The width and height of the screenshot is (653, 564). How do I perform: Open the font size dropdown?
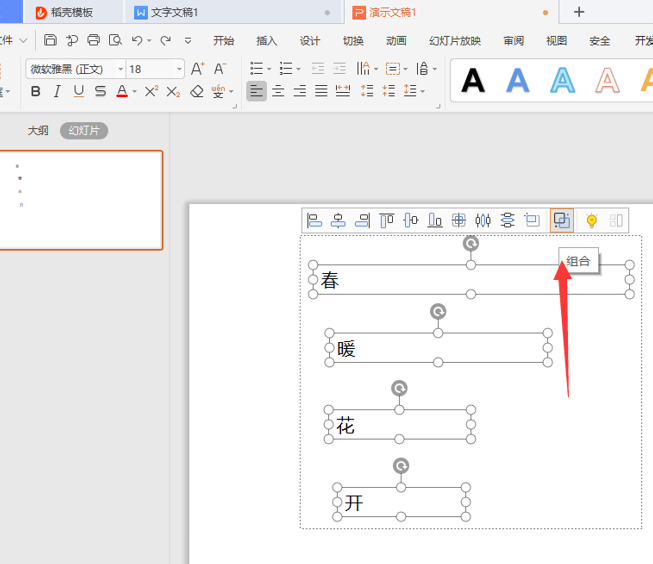pos(179,69)
